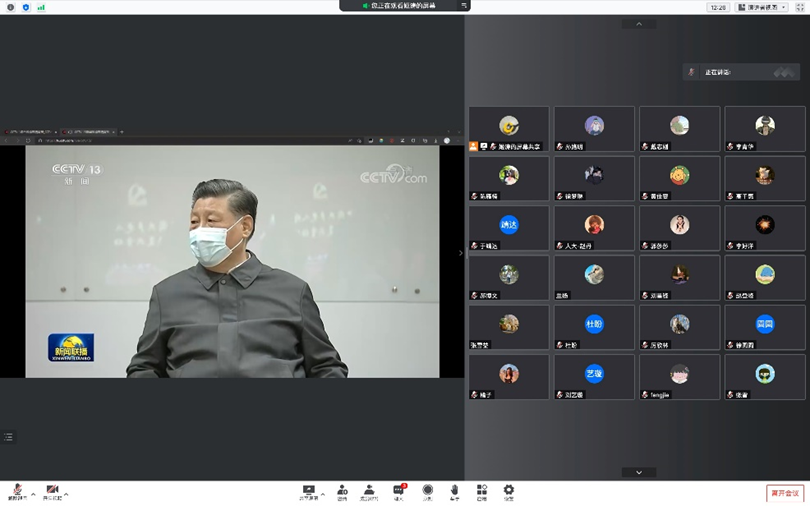Expand microphone audio options arrow
The width and height of the screenshot is (810, 506).
point(33,494)
